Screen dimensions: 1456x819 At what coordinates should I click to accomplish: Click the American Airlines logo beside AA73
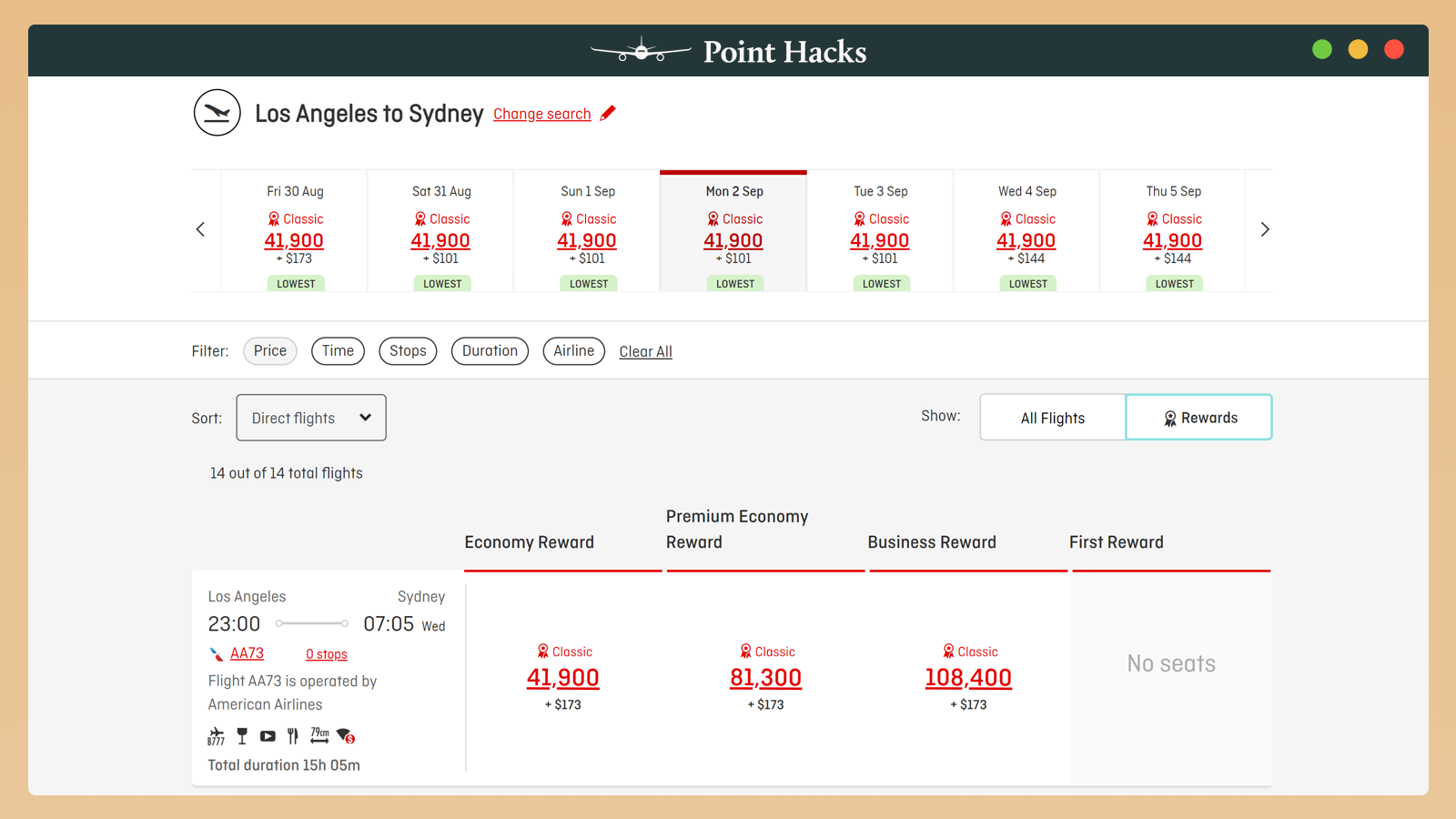tap(217, 654)
